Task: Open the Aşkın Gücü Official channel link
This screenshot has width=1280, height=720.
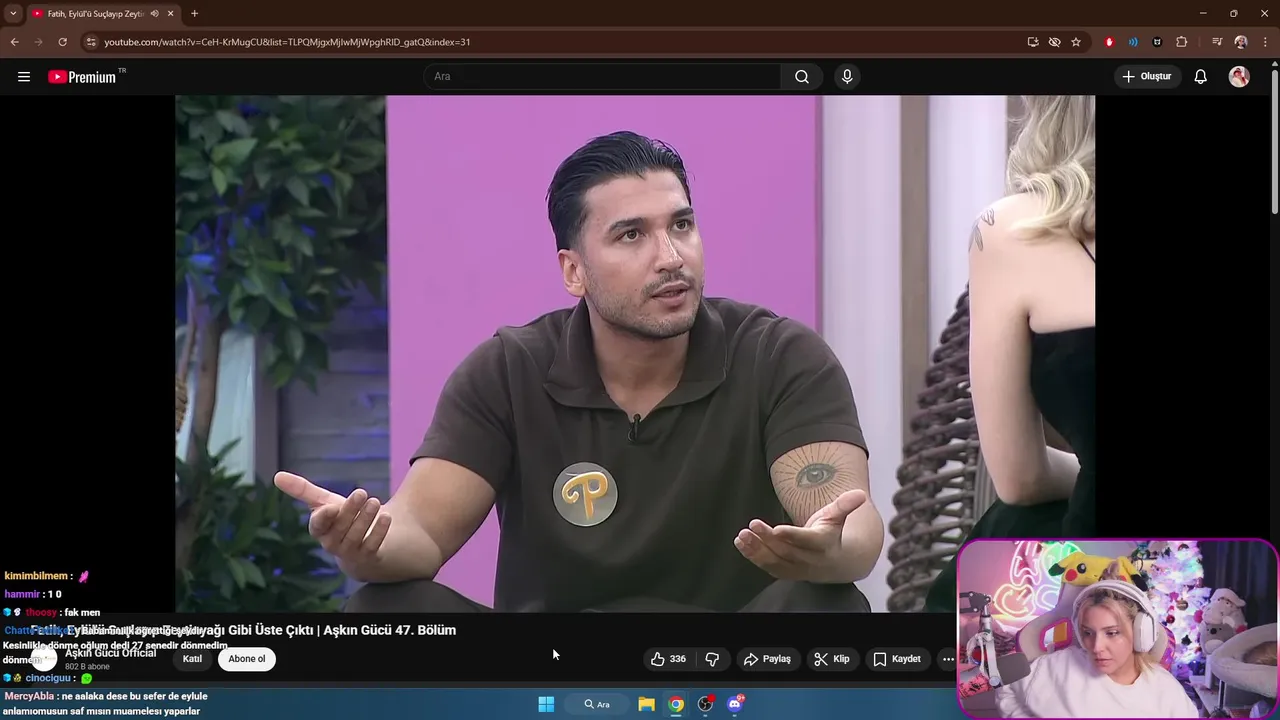Action: pos(110,652)
